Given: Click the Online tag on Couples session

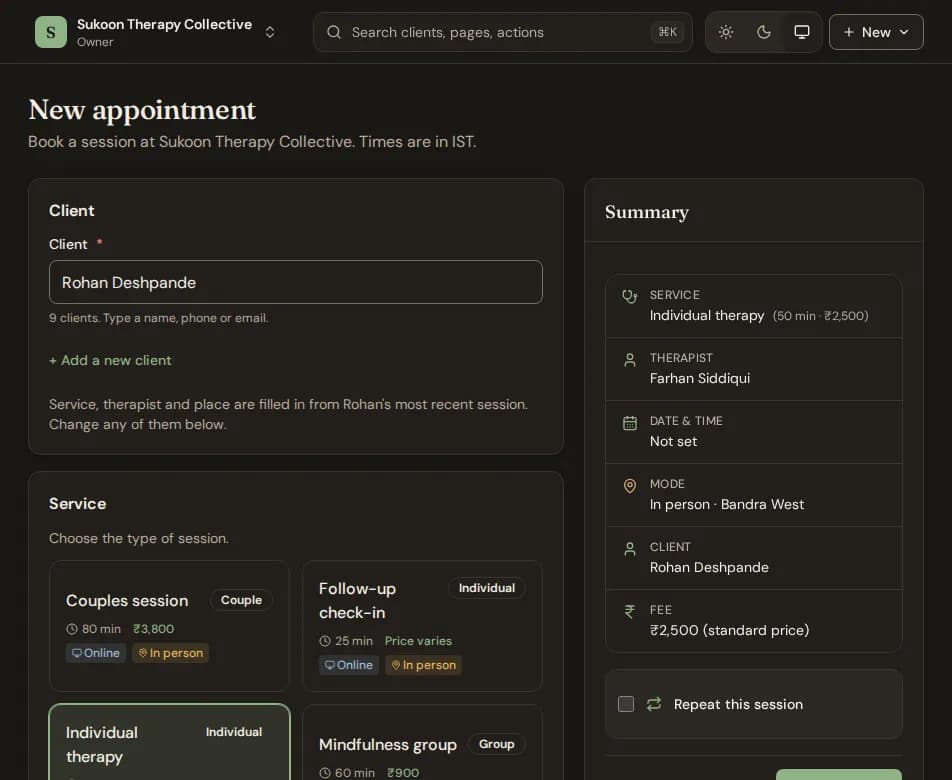Looking at the screenshot, I should tap(96, 653).
